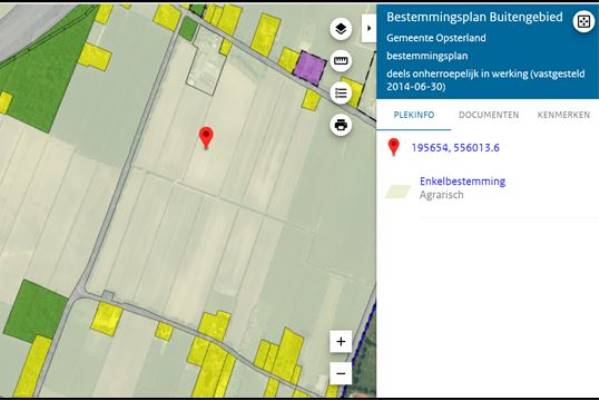599x400 pixels.
Task: Click the yellow parcel next to purple one
Action: pyautogui.click(x=288, y=60)
